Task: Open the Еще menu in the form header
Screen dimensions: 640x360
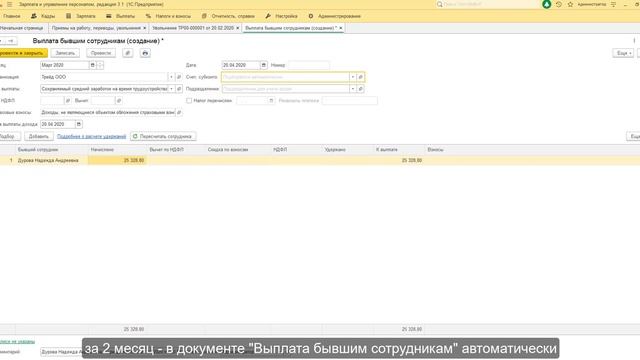Action: [623, 53]
